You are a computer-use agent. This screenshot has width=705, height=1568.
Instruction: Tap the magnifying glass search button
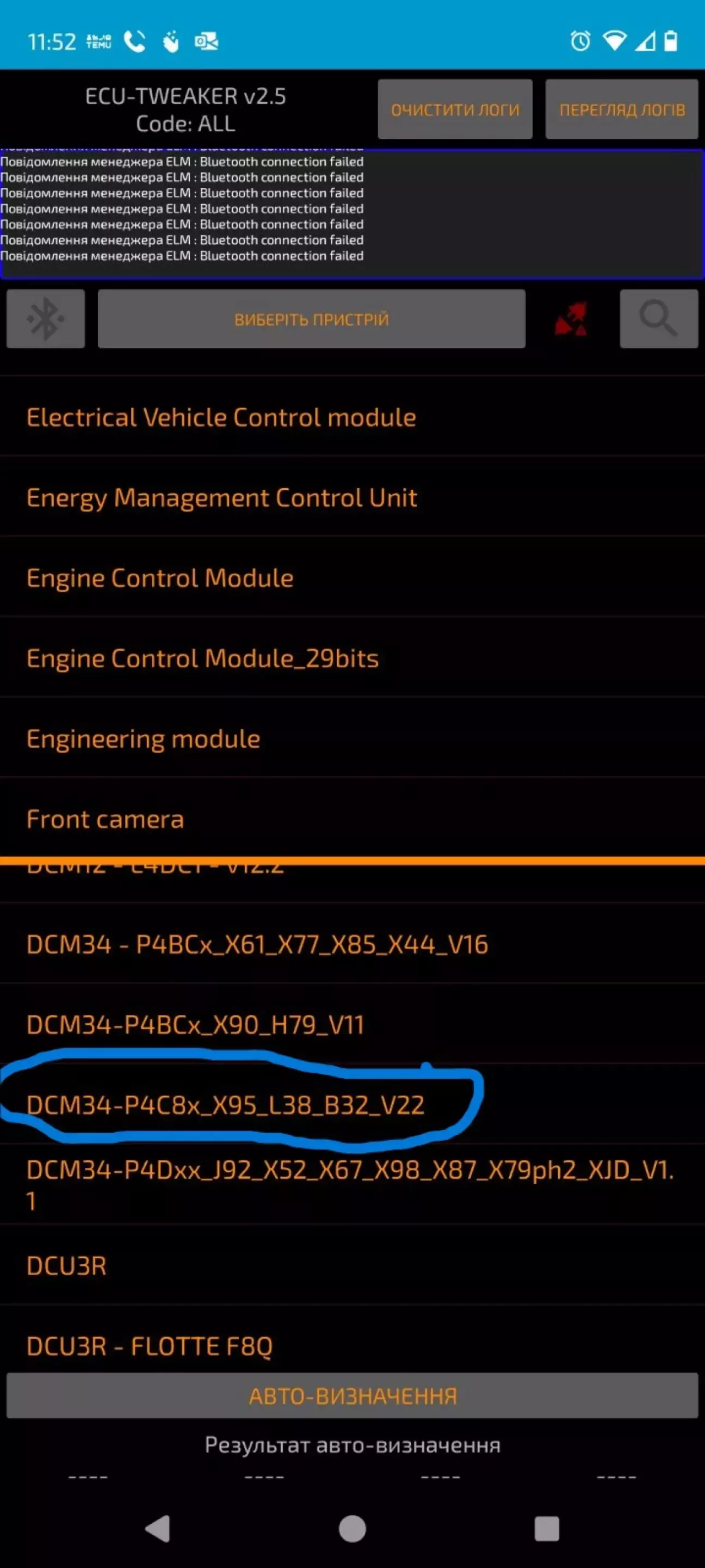[x=659, y=318]
